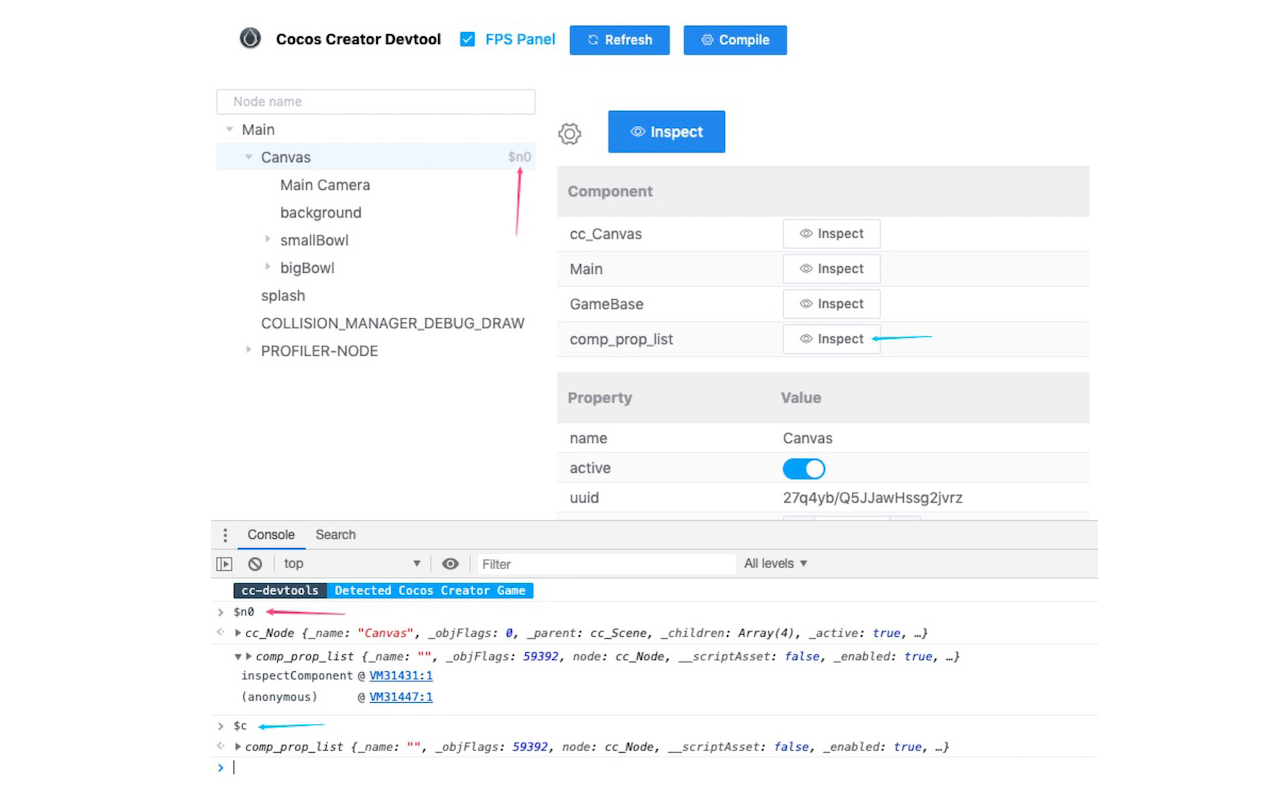Select the splash node
This screenshot has width=1280, height=800.
tap(283, 295)
